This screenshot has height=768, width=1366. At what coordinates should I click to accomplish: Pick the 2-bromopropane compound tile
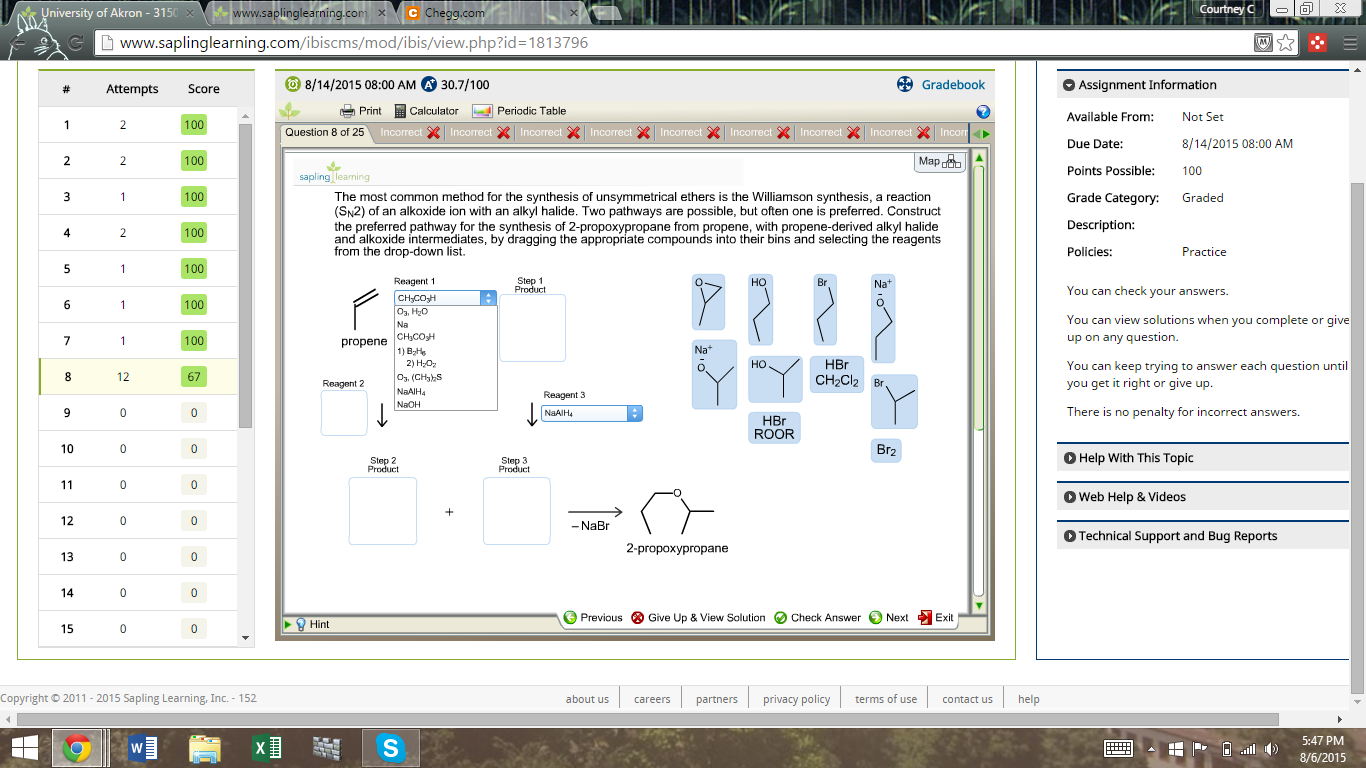point(894,402)
